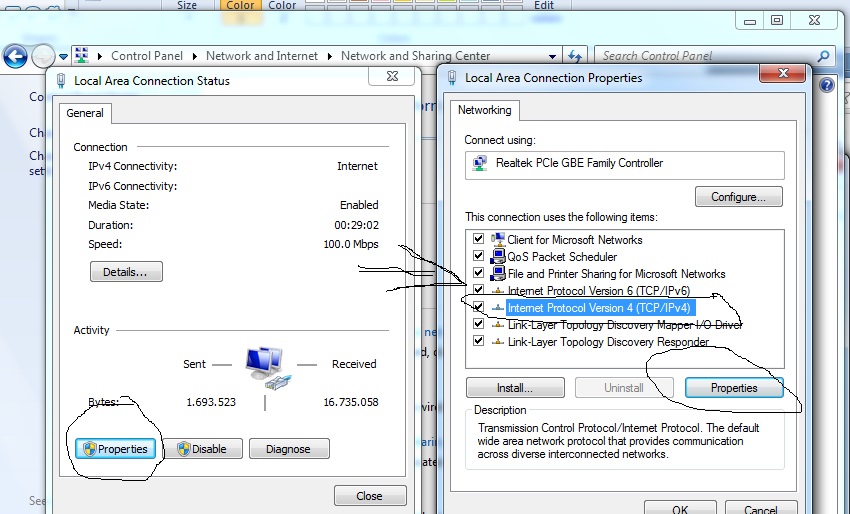Screen dimensions: 850x514
Task: Toggle Link-Layer Topology Discovery Mapper I/O Driver checkbox
Action: click(x=478, y=324)
